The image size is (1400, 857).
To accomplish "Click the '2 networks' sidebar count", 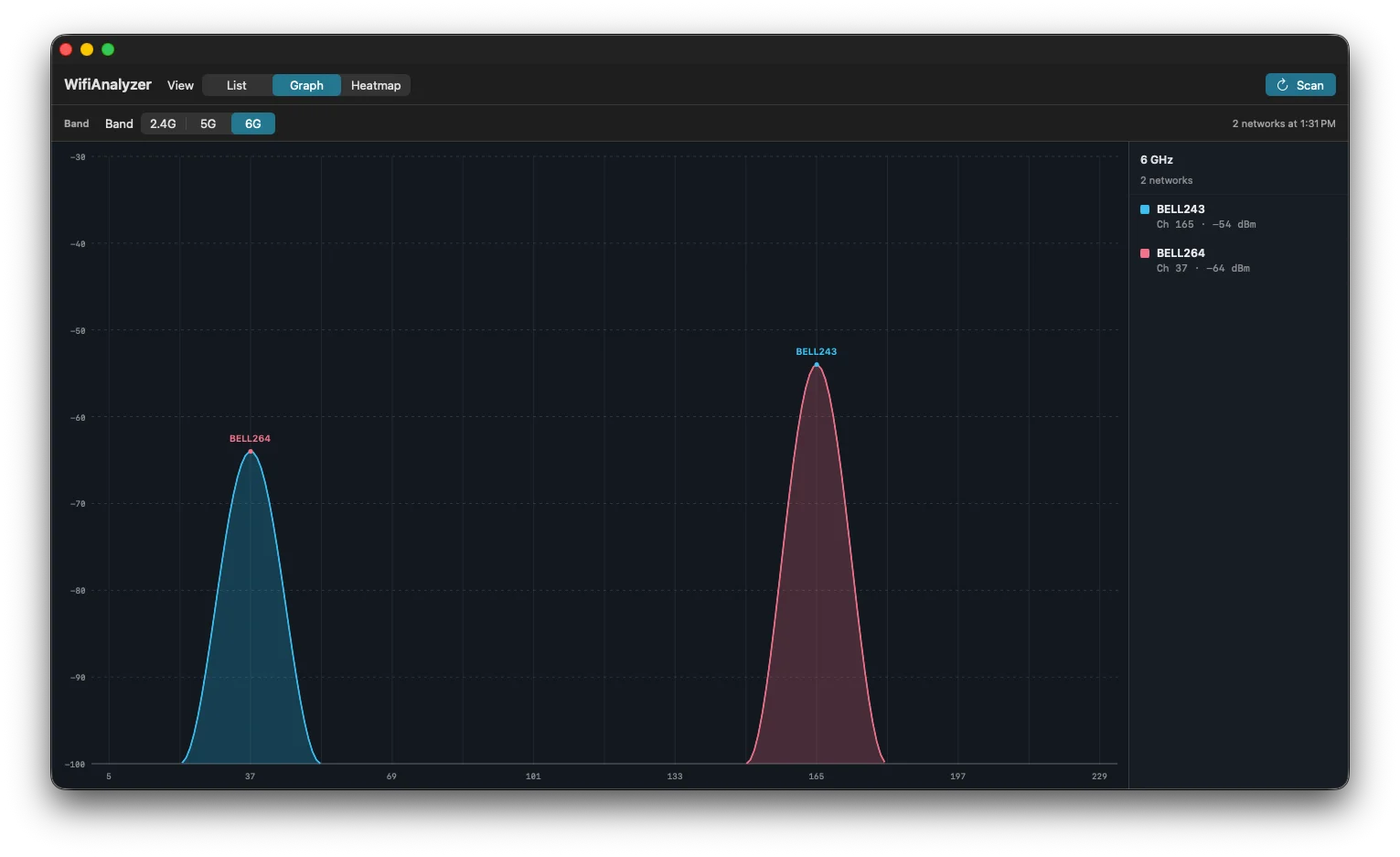I will [x=1167, y=181].
